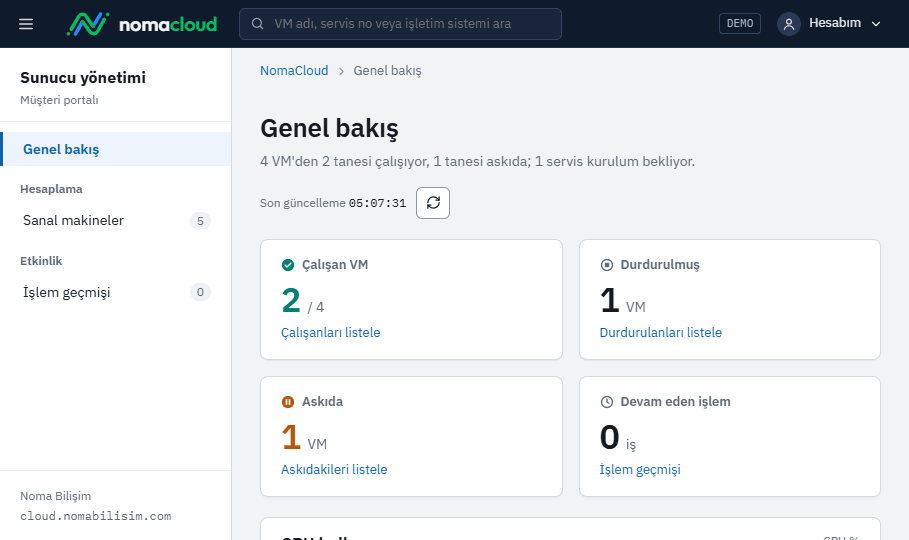Click the Durdurulmuş stop icon
The width and height of the screenshot is (909, 540).
(606, 265)
